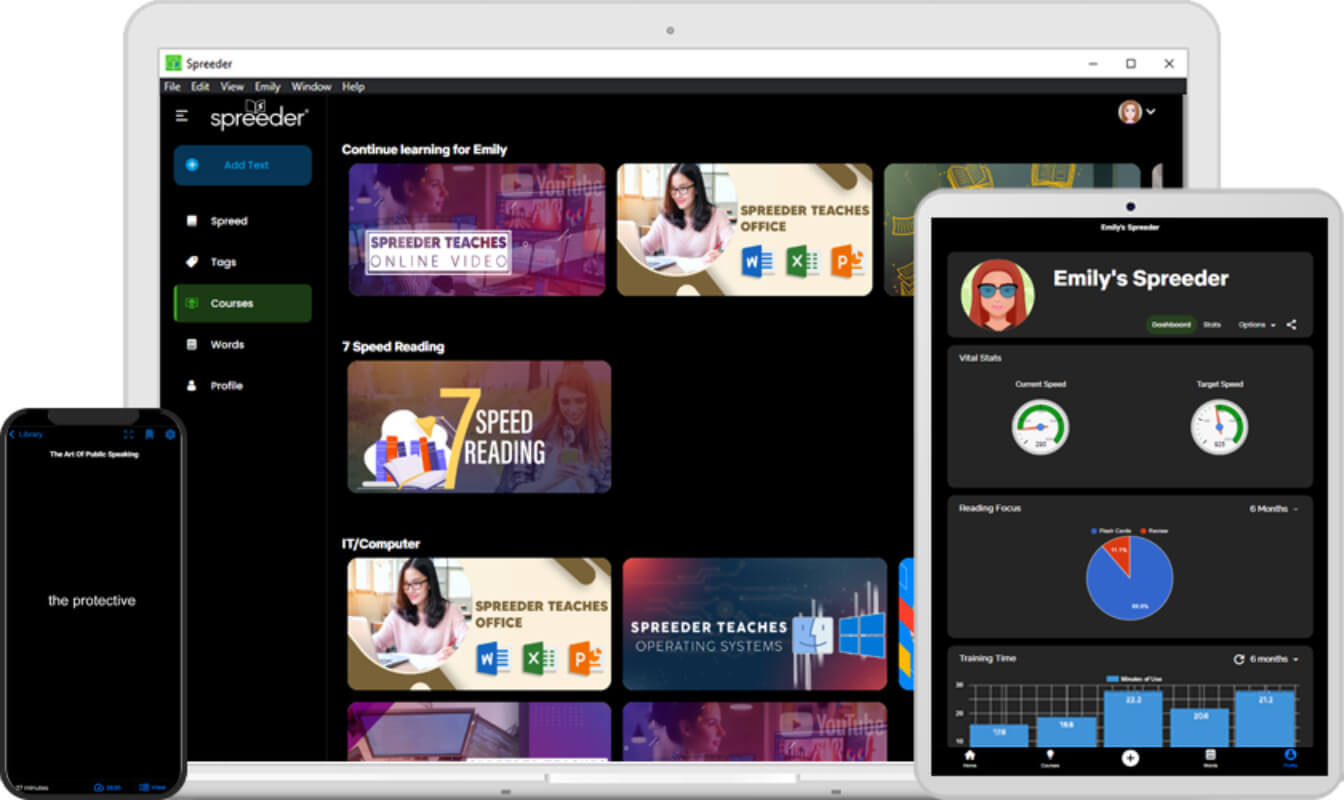Click the Words icon in the sidebar
Image resolution: width=1344 pixels, height=800 pixels.
tap(192, 344)
